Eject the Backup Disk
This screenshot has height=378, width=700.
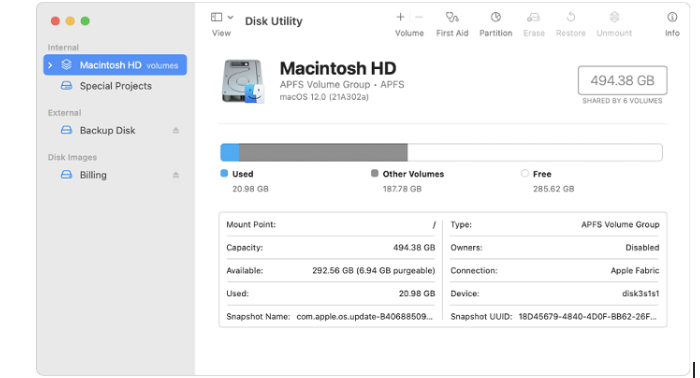[x=176, y=130]
